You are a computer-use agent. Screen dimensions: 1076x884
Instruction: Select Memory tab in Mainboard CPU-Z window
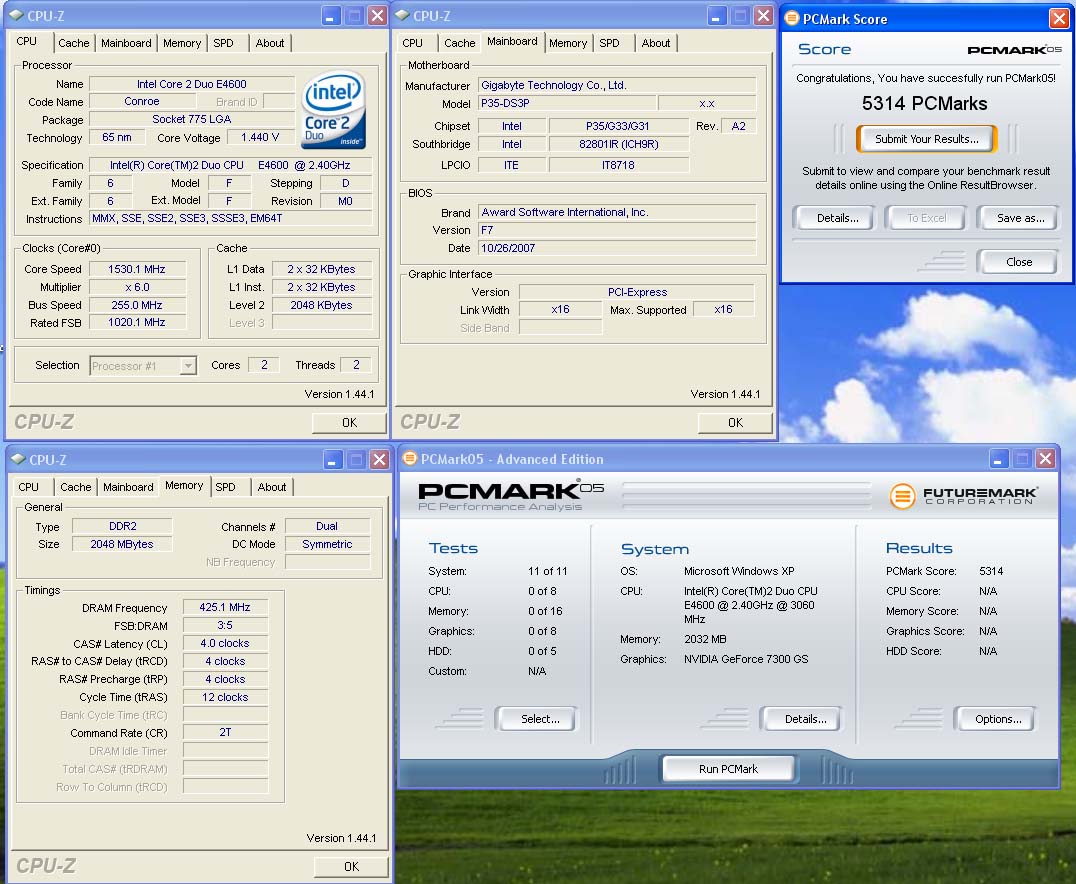[x=568, y=43]
